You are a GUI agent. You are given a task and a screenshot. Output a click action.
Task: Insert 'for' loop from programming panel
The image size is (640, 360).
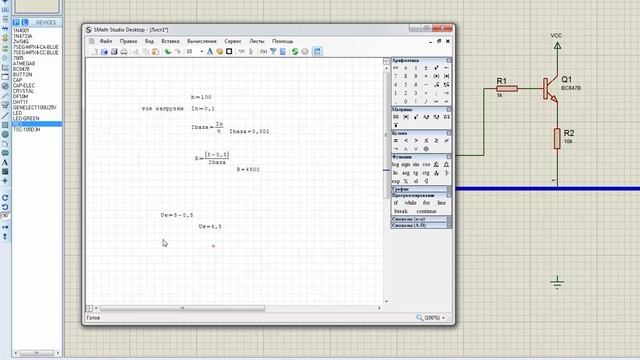426,203
